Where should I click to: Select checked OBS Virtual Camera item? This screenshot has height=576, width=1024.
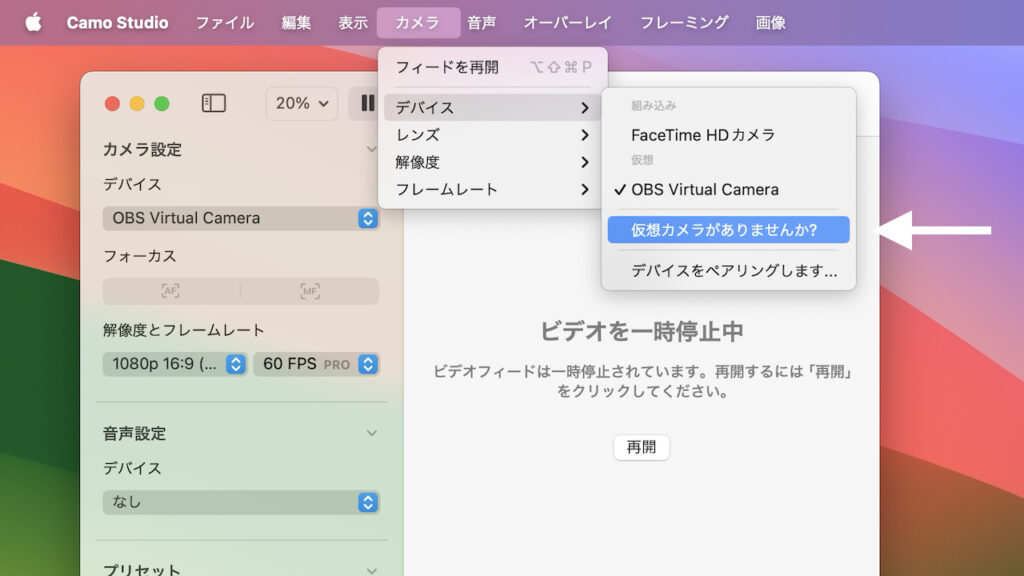[x=704, y=189]
